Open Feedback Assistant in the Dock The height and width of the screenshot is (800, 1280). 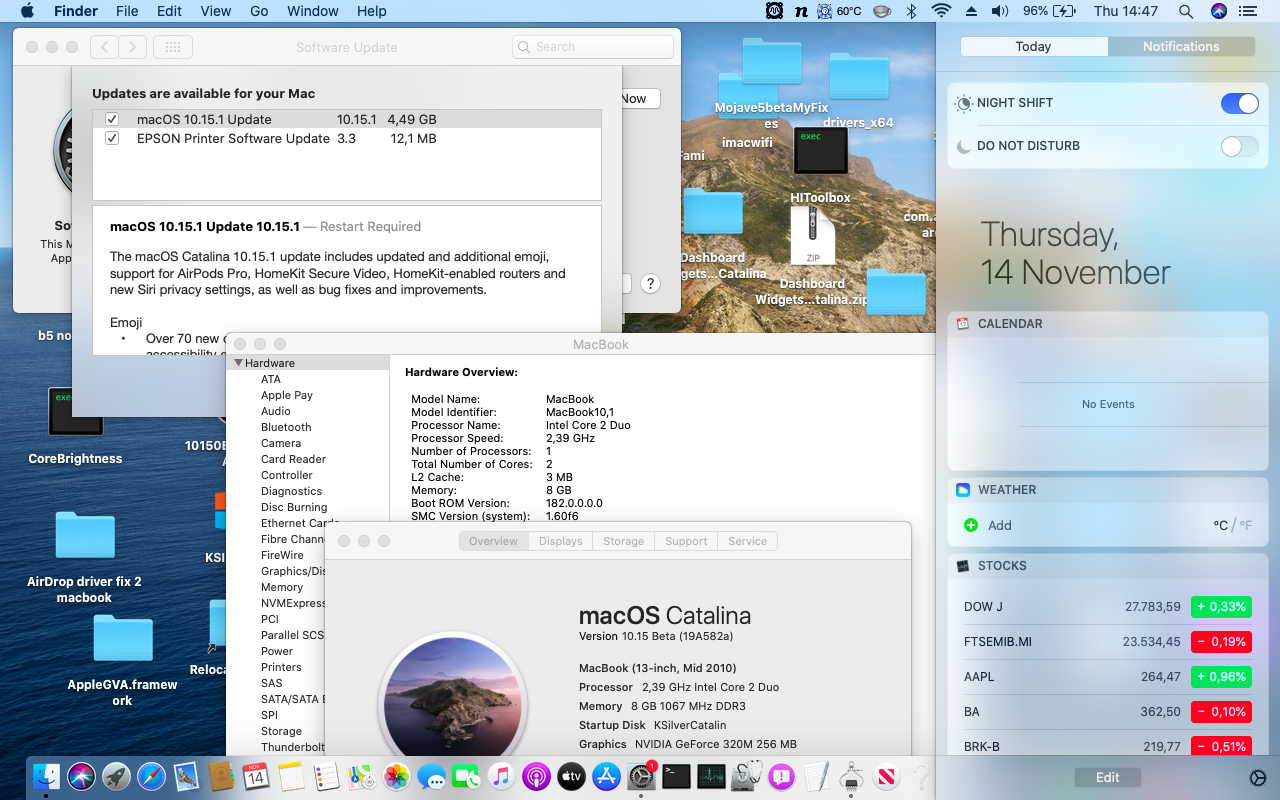coord(782,776)
